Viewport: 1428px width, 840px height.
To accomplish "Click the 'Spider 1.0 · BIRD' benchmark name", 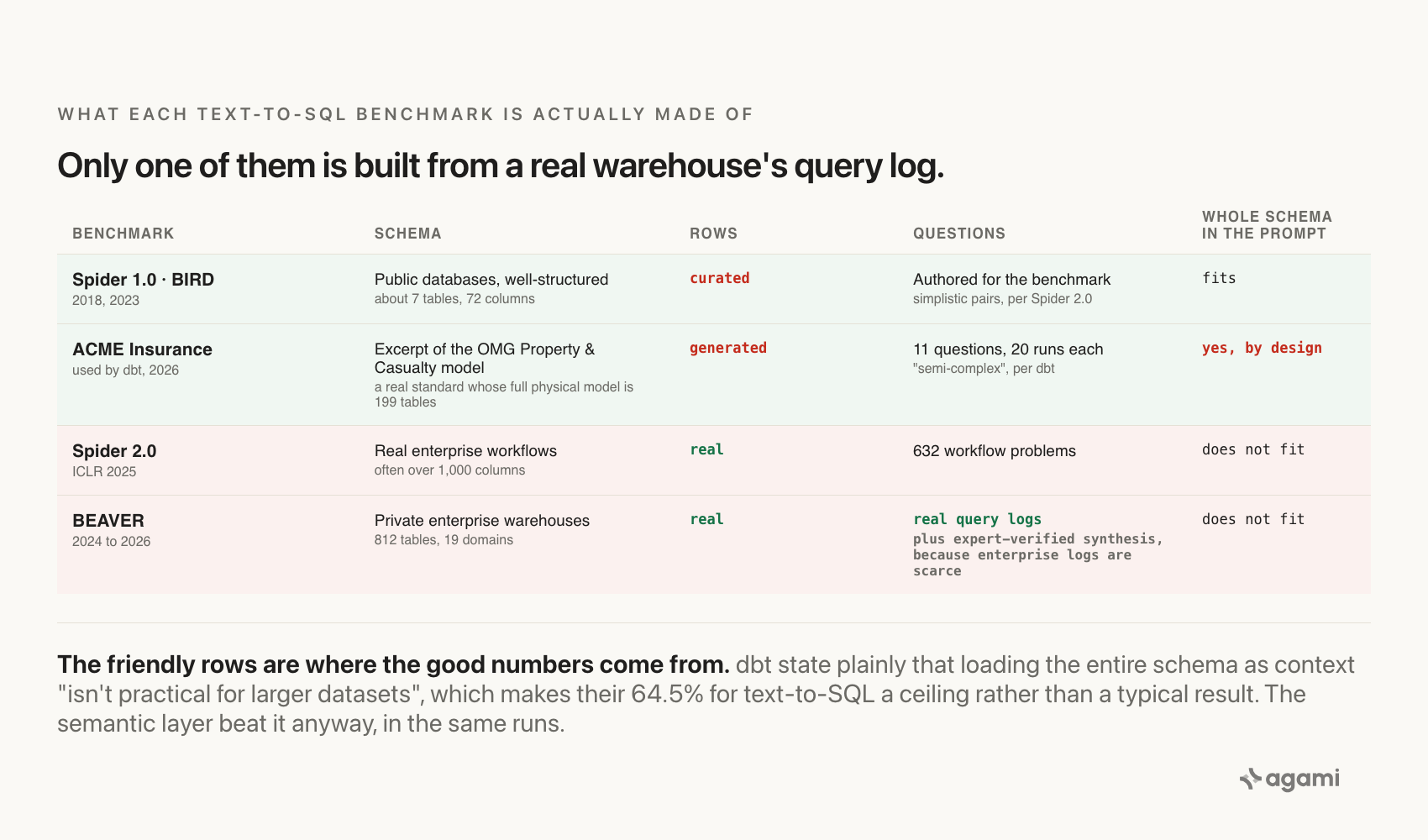I will (x=143, y=280).
